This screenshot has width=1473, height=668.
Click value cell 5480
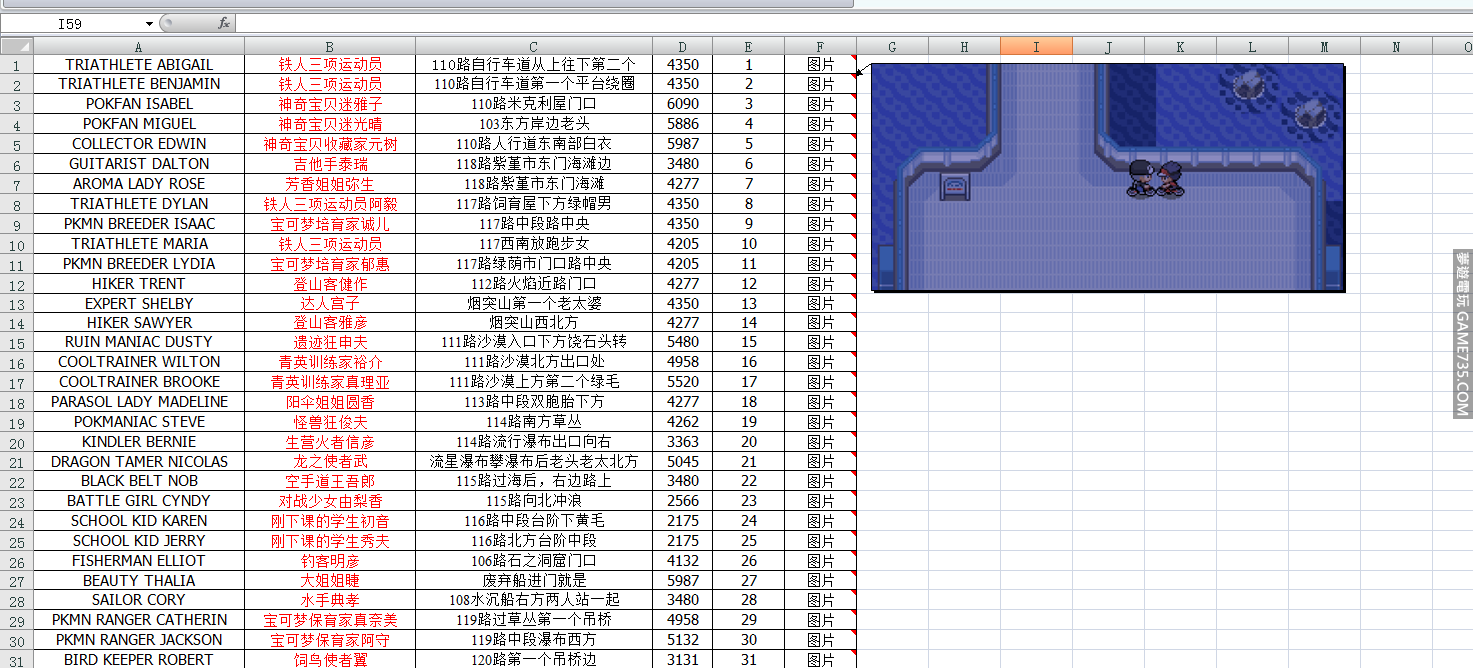[682, 342]
